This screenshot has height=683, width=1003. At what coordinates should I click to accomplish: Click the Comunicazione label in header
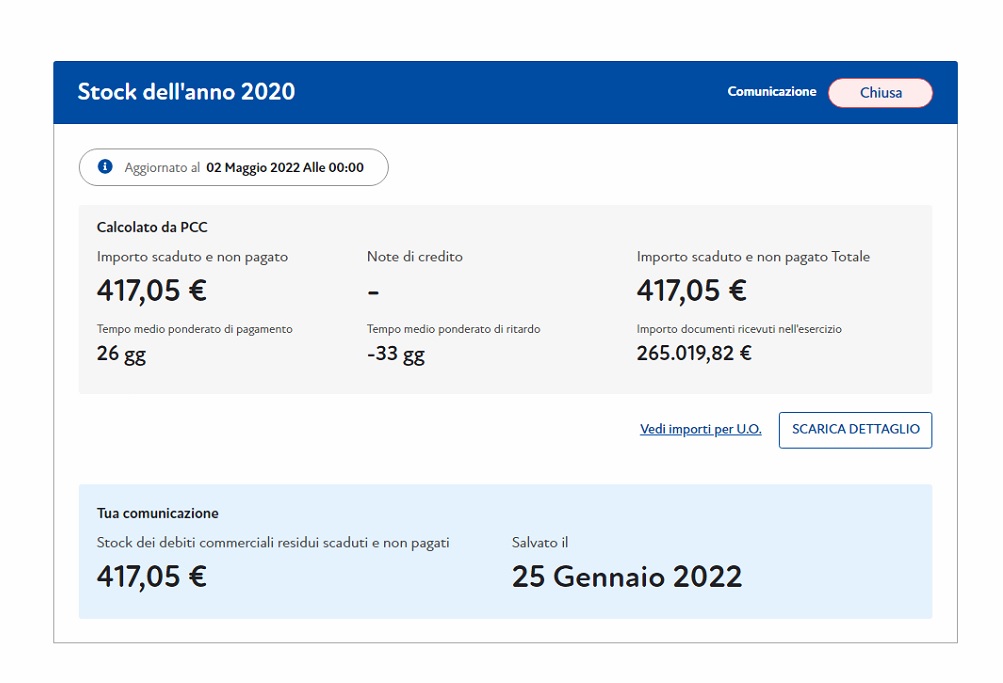pyautogui.click(x=771, y=92)
